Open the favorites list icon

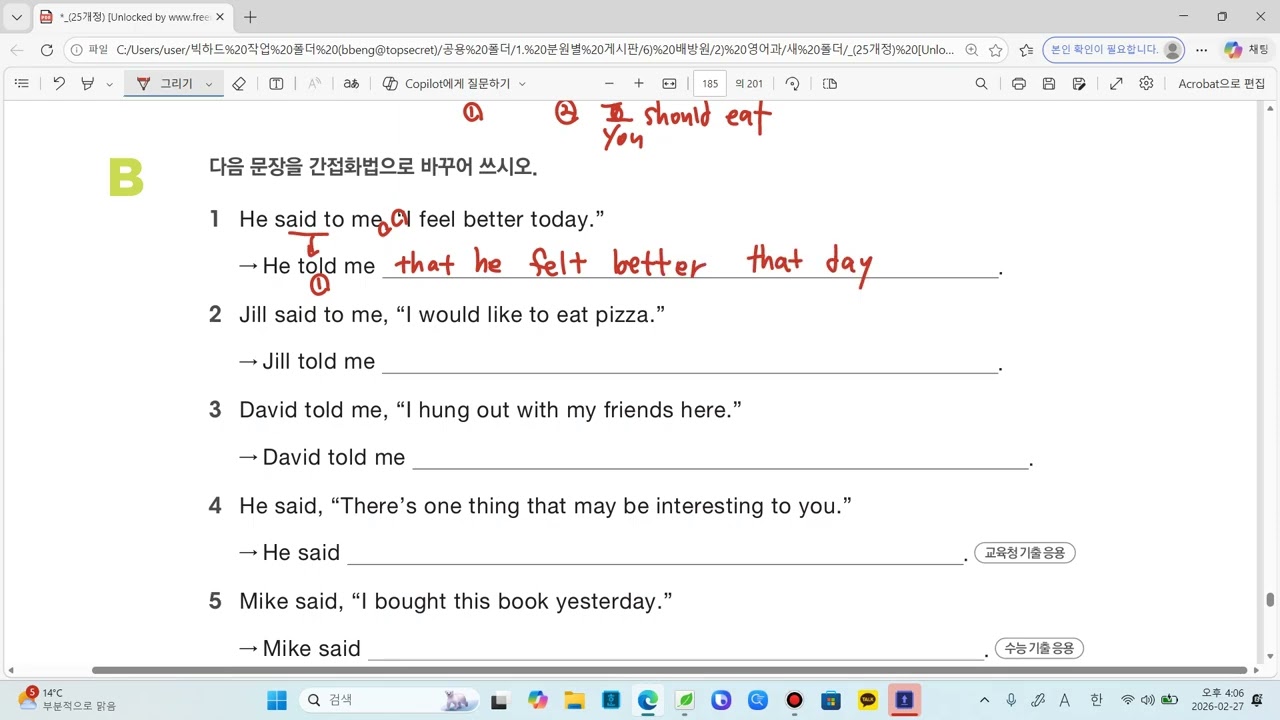pos(1026,50)
